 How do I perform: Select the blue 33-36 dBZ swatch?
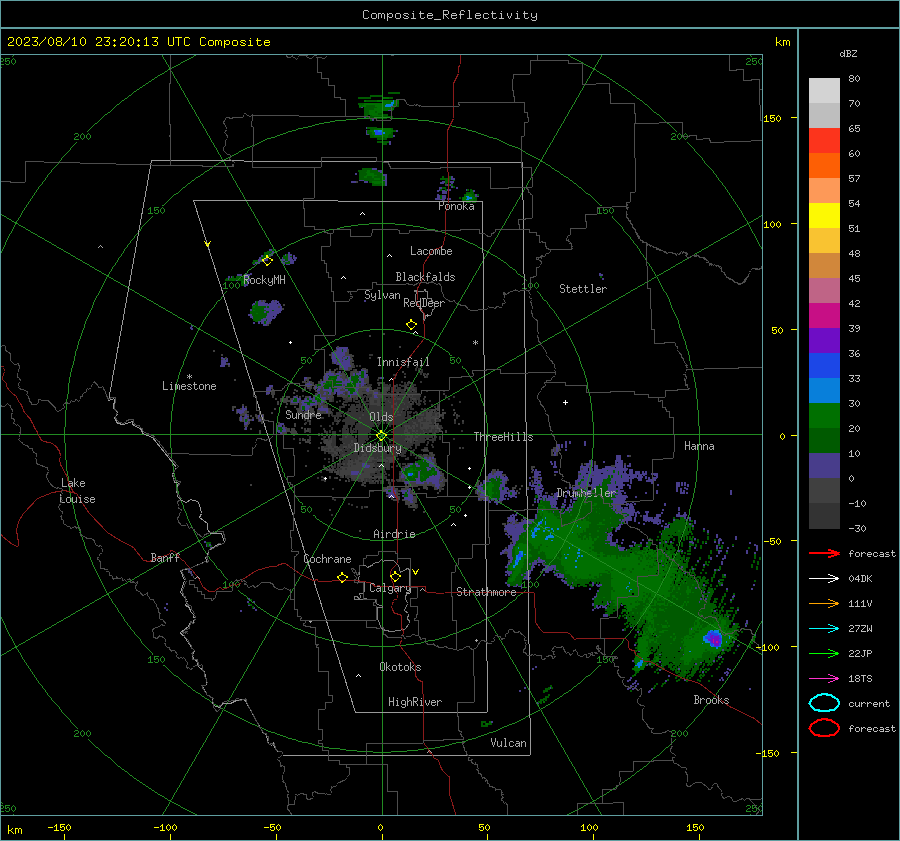(824, 366)
